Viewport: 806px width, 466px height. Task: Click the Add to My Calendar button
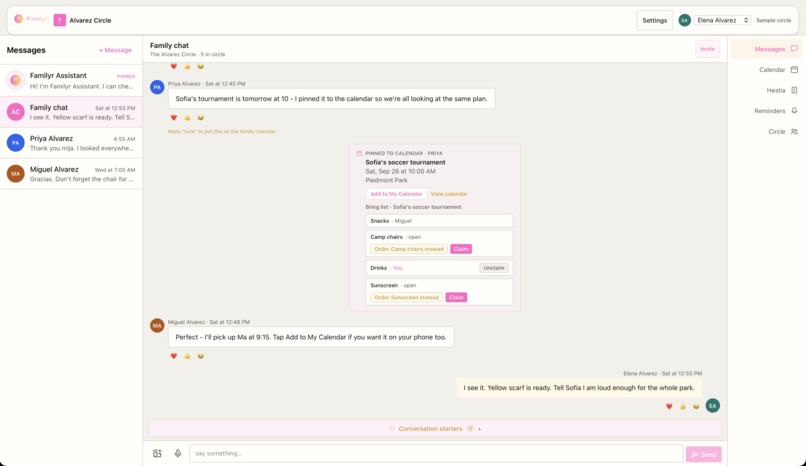coord(396,194)
